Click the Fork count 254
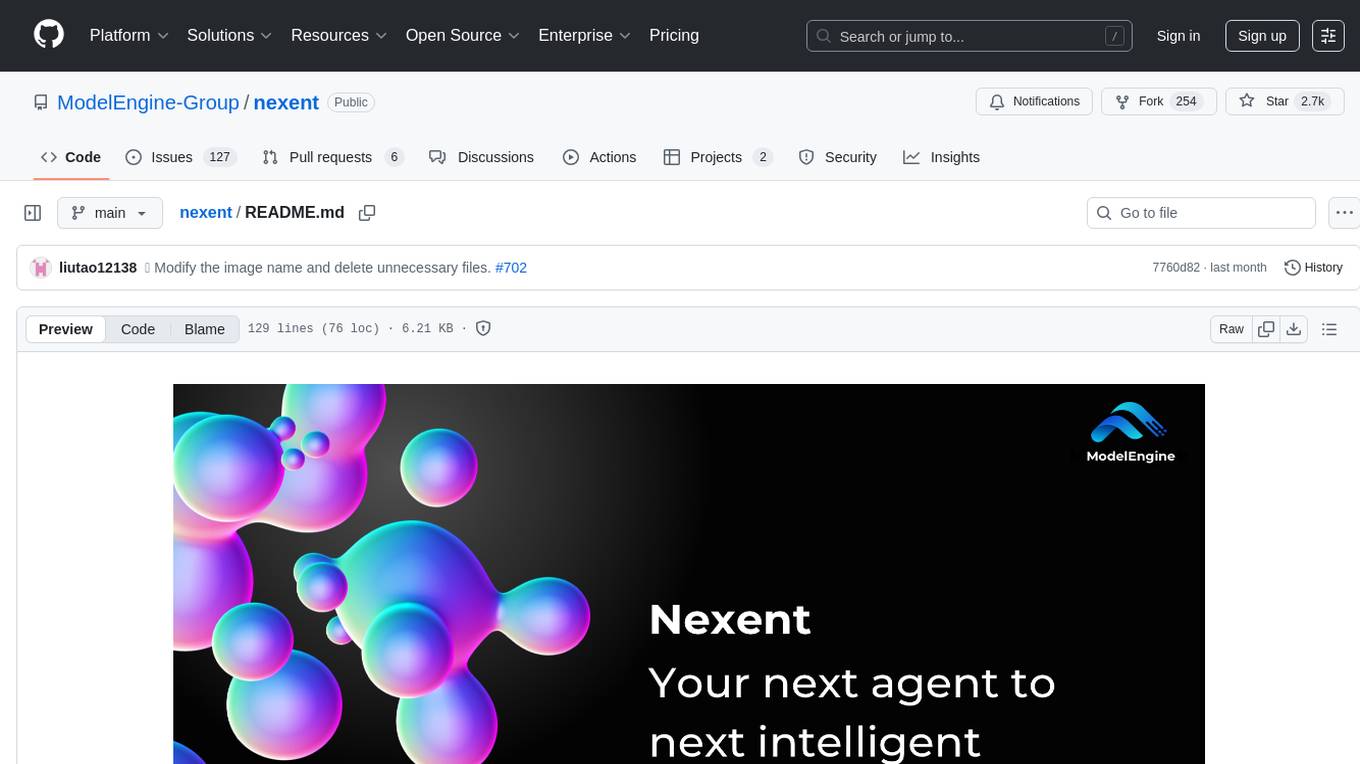Screen dimensions: 1360x764 [1186, 102]
